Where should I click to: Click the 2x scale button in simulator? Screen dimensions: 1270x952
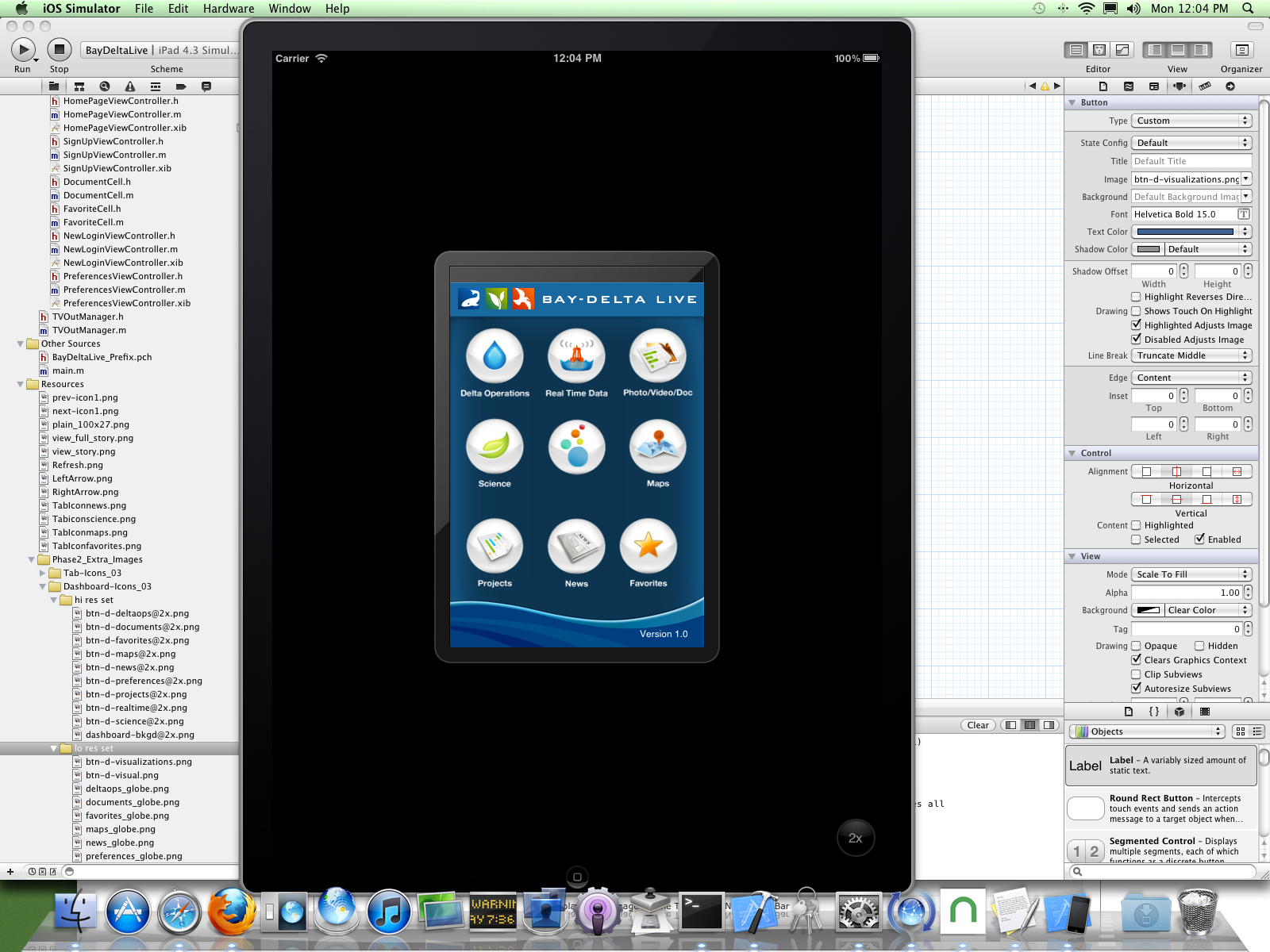[856, 838]
